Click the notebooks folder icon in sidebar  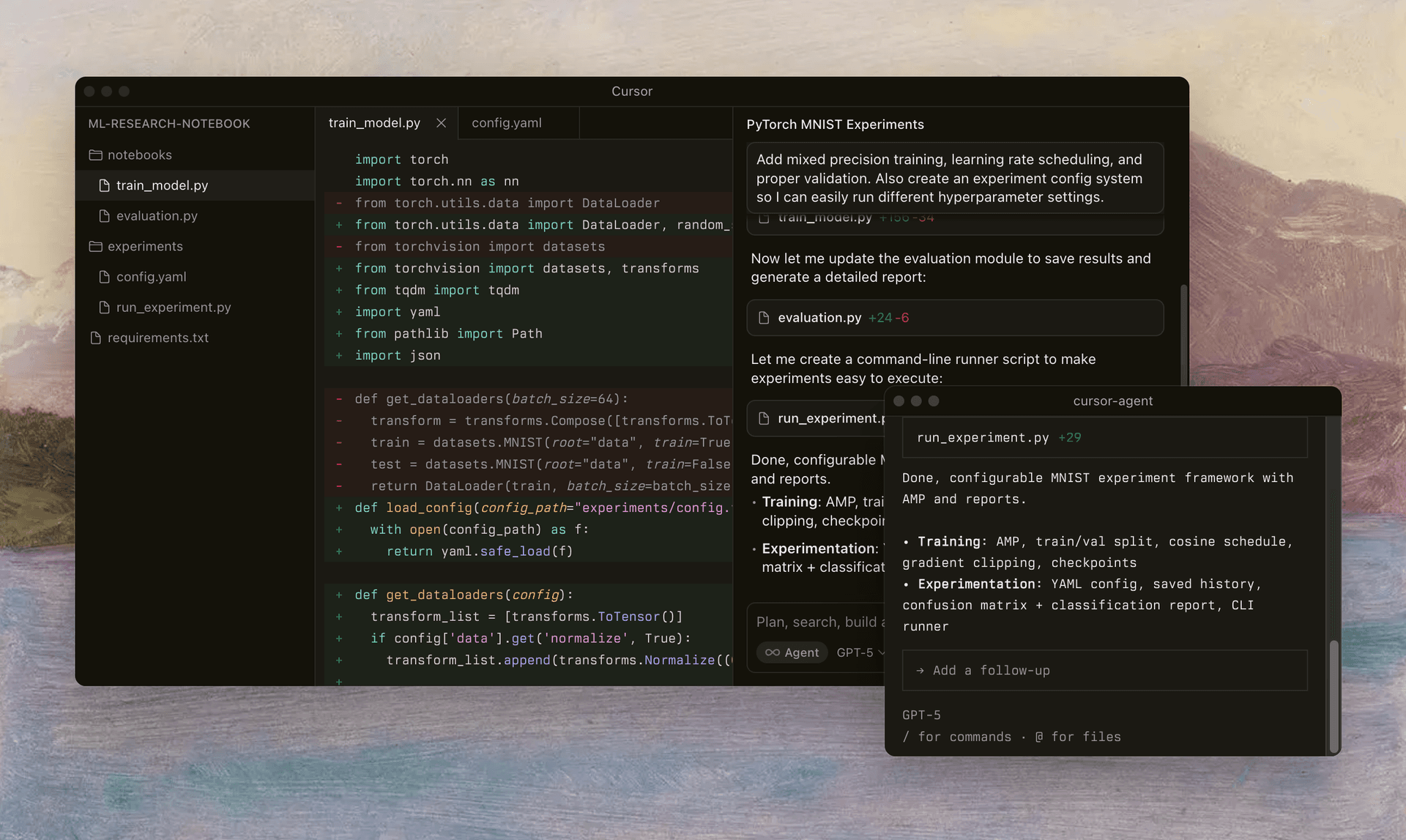tap(96, 155)
